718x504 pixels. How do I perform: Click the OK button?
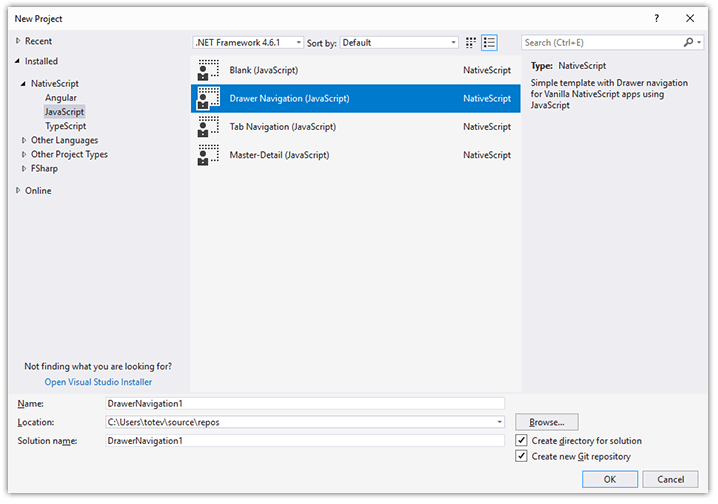609,479
